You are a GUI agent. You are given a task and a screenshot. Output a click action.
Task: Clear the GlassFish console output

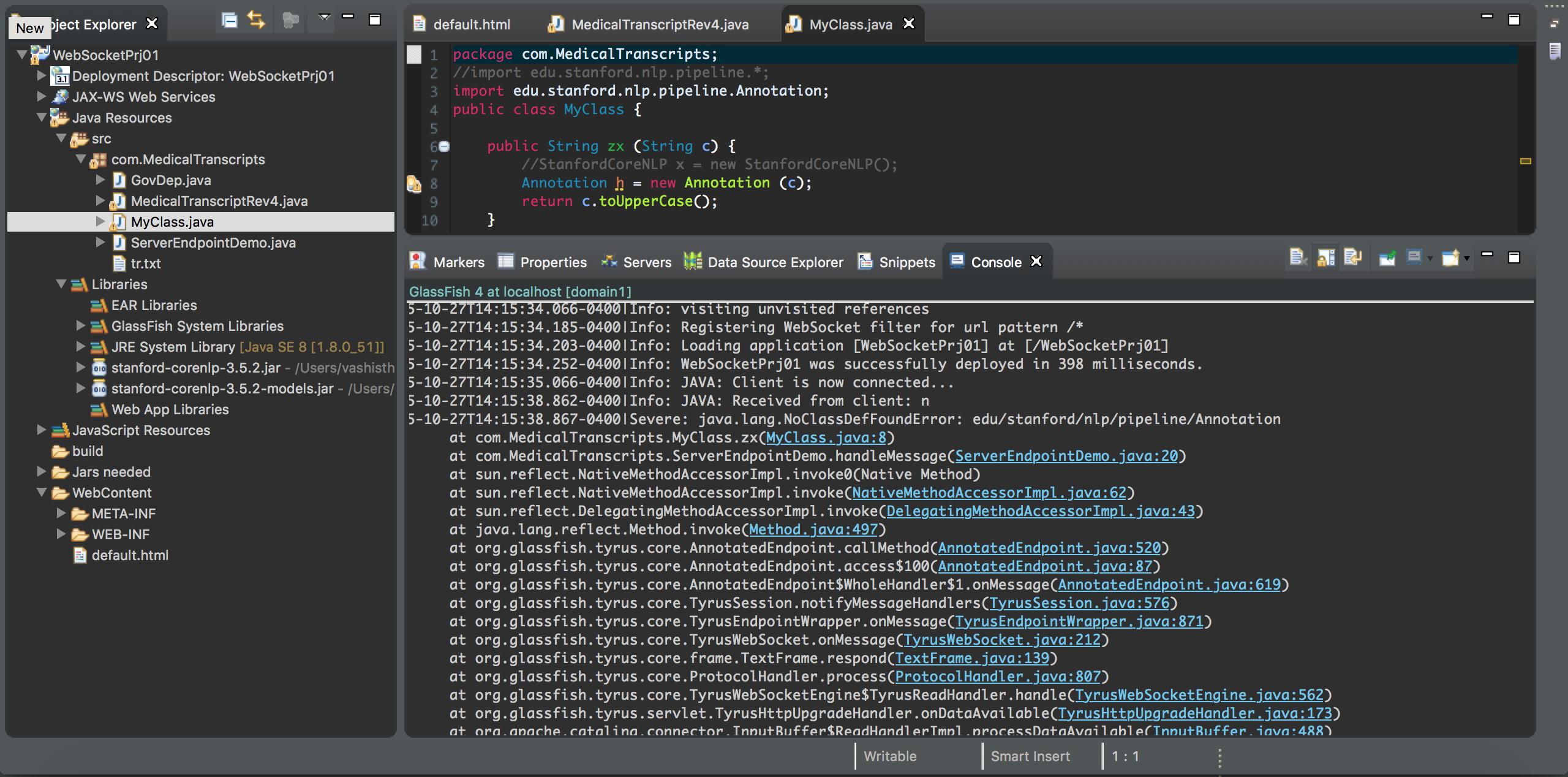tap(1298, 257)
